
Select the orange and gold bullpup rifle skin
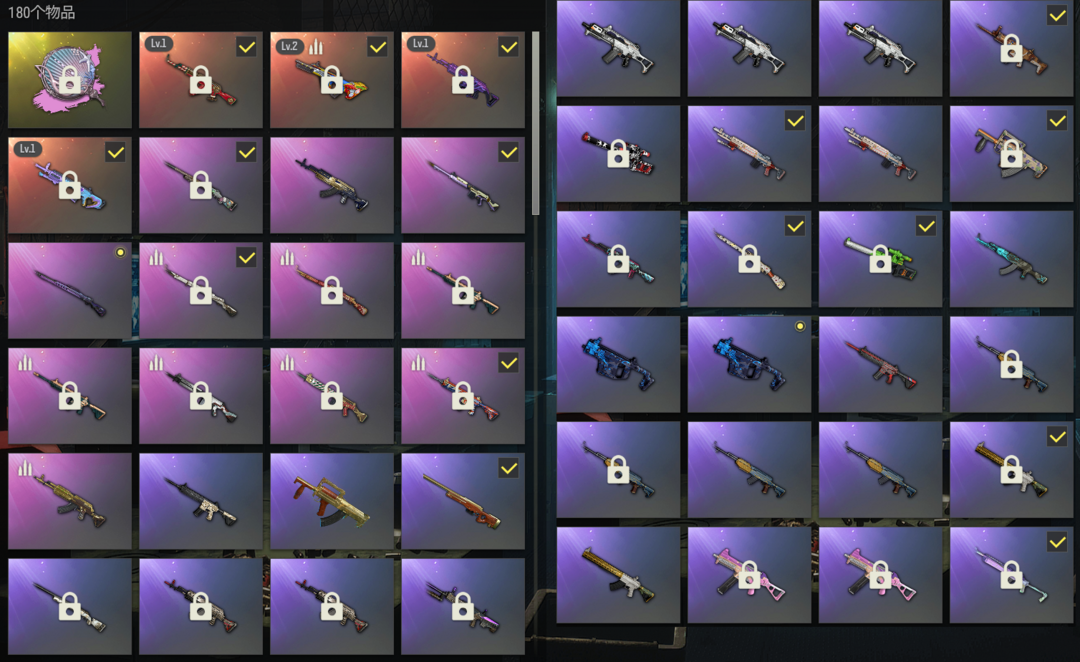[x=331, y=501]
